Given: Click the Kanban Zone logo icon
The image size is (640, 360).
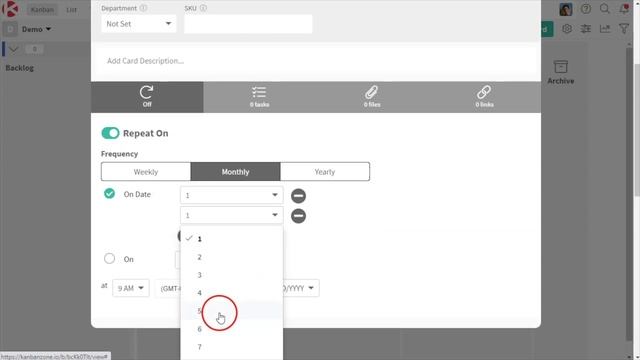Looking at the screenshot, I should pyautogui.click(x=10, y=9).
